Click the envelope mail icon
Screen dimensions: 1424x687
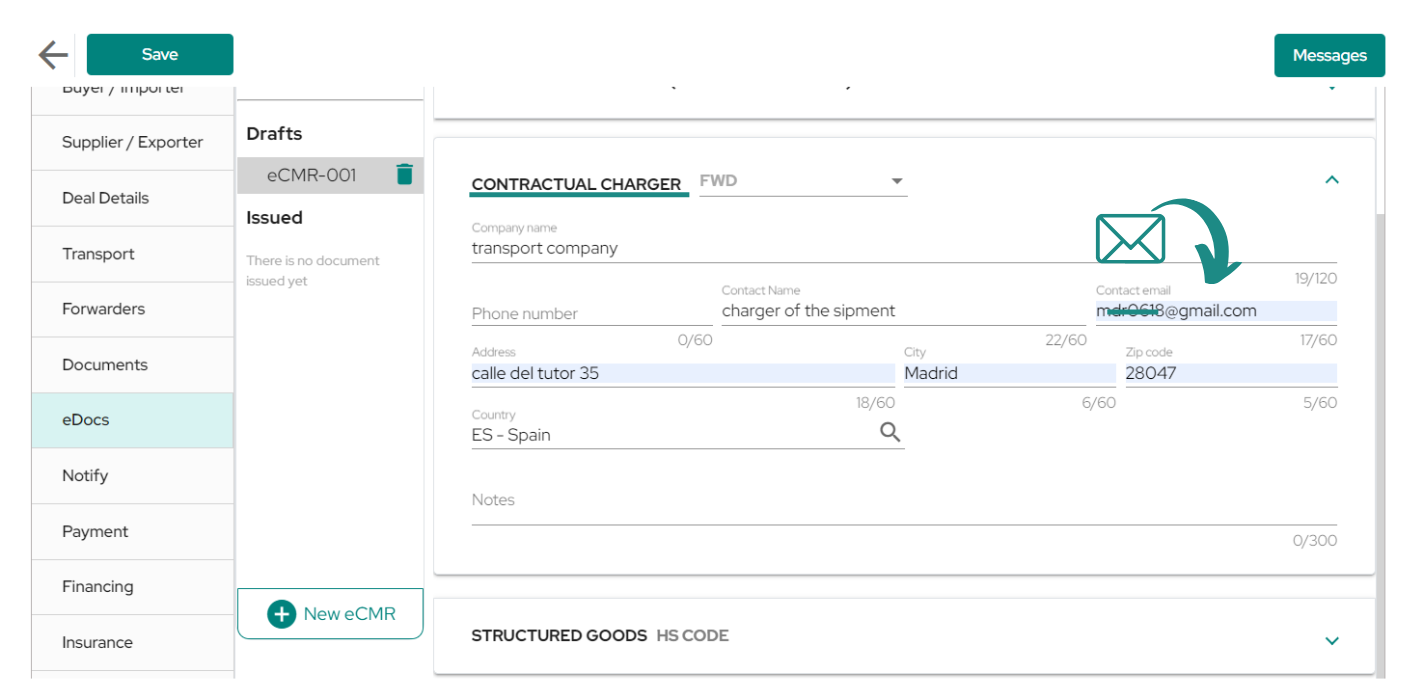pyautogui.click(x=1130, y=239)
